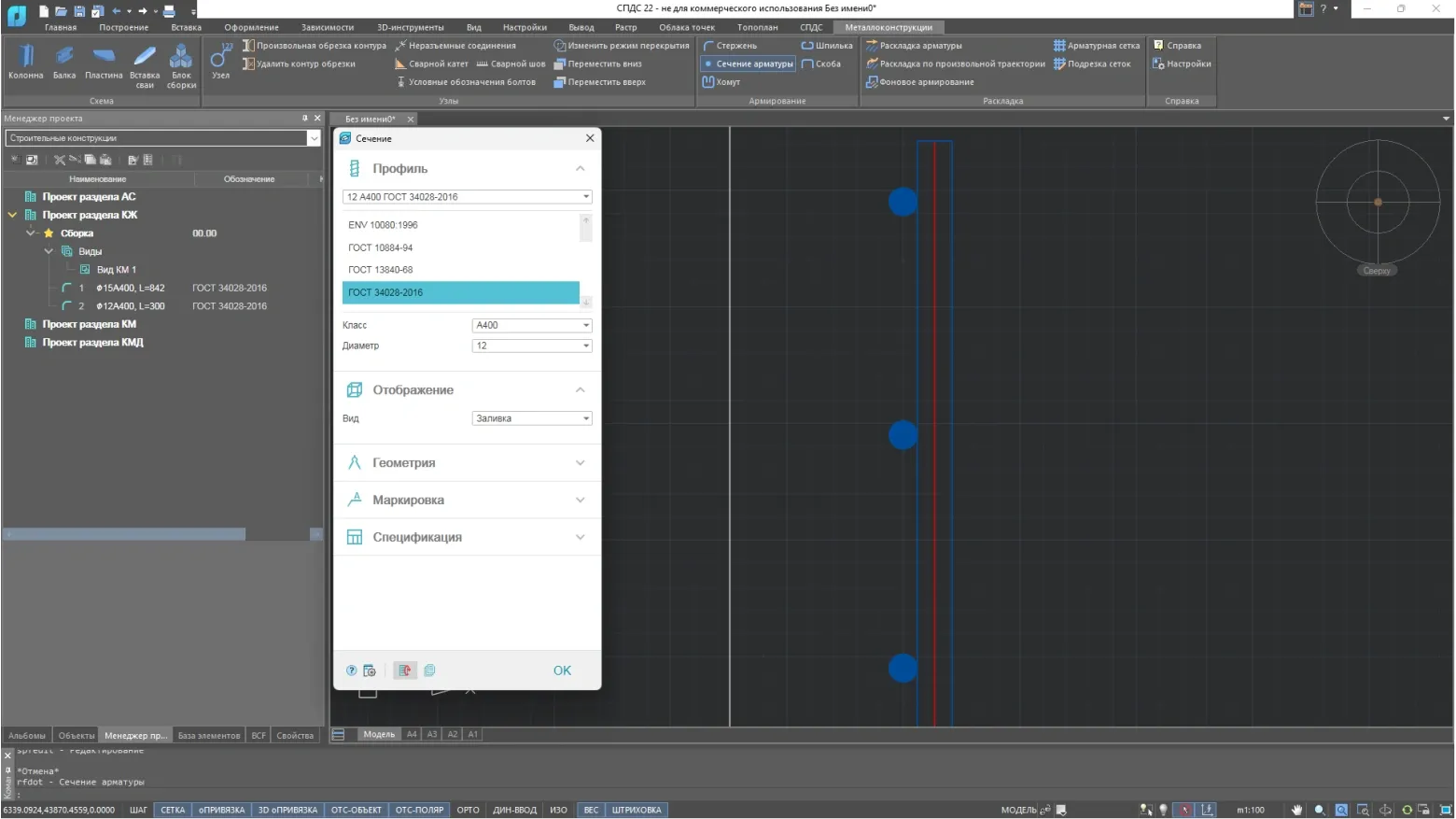The image size is (1456, 819).
Task: Activate the Хомут stirrup tool
Action: coord(721,82)
